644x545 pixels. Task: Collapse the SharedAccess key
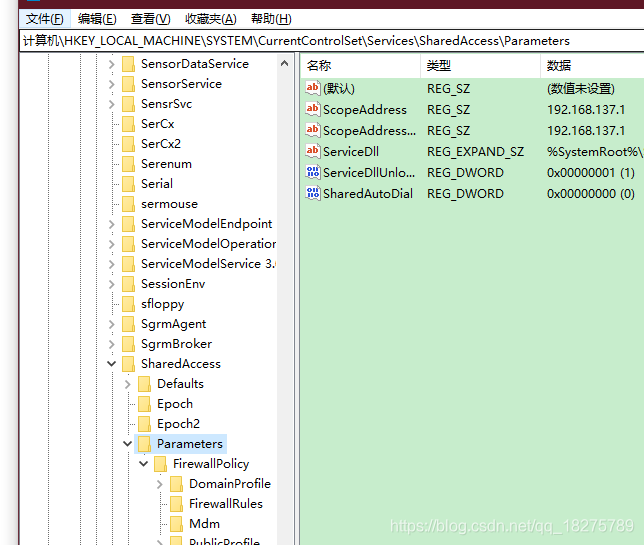(111, 364)
